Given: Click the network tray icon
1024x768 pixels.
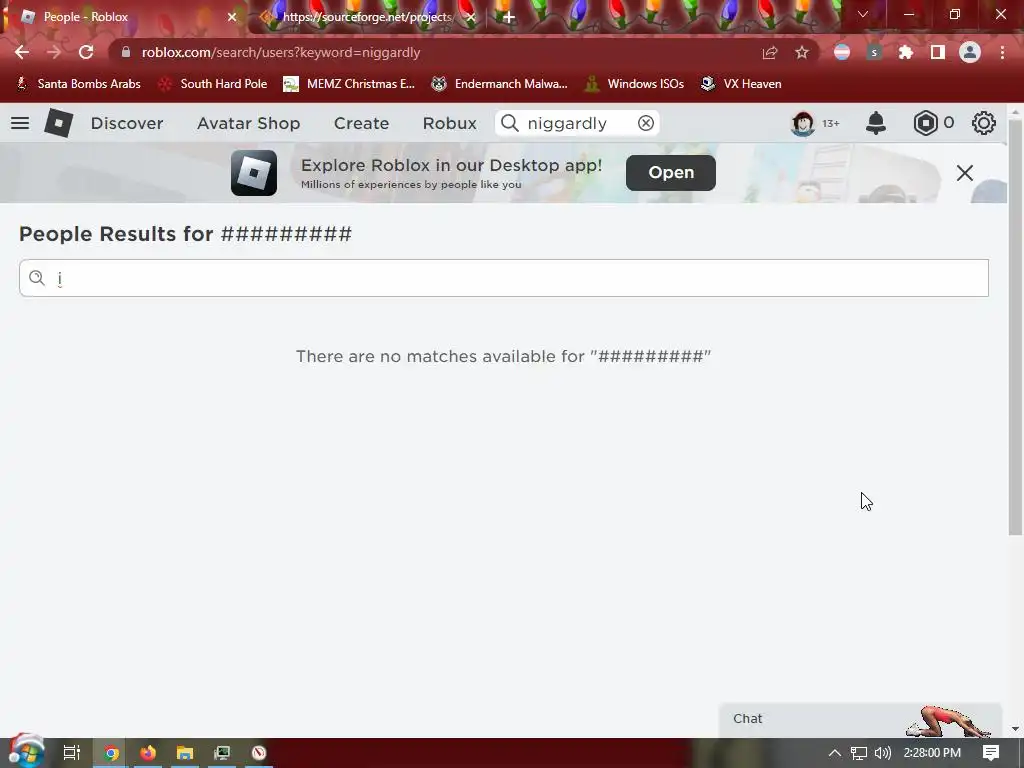Looking at the screenshot, I should (x=859, y=753).
